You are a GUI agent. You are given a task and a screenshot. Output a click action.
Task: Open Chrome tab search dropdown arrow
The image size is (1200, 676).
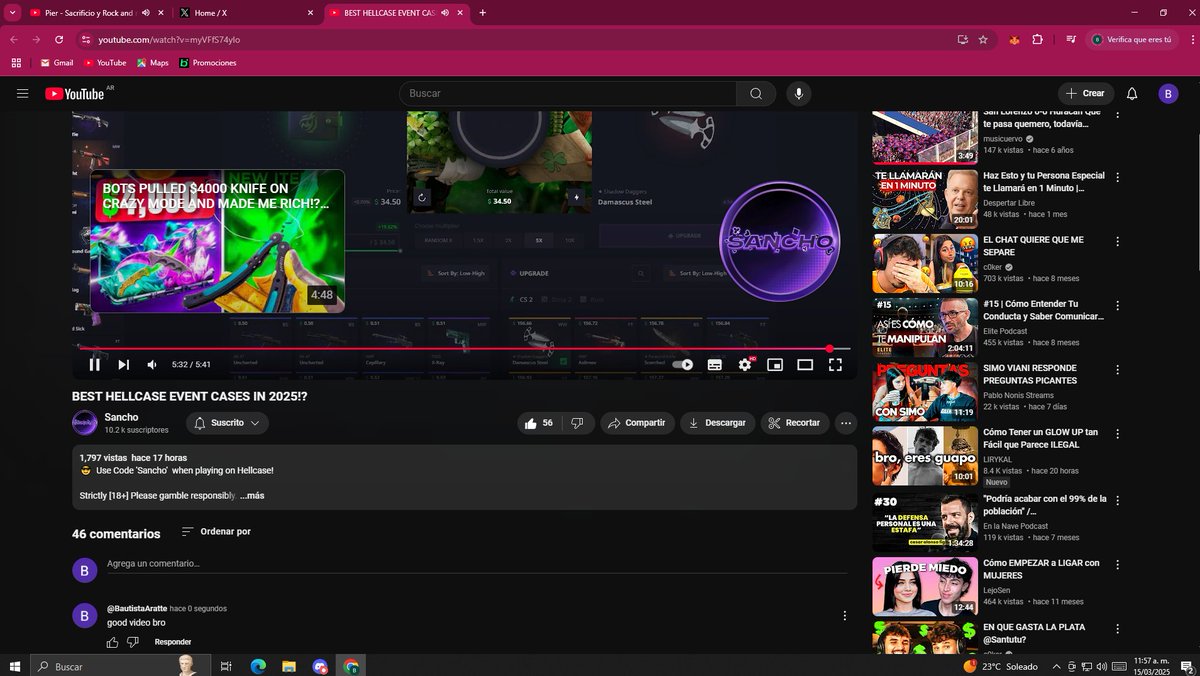[x=11, y=13]
